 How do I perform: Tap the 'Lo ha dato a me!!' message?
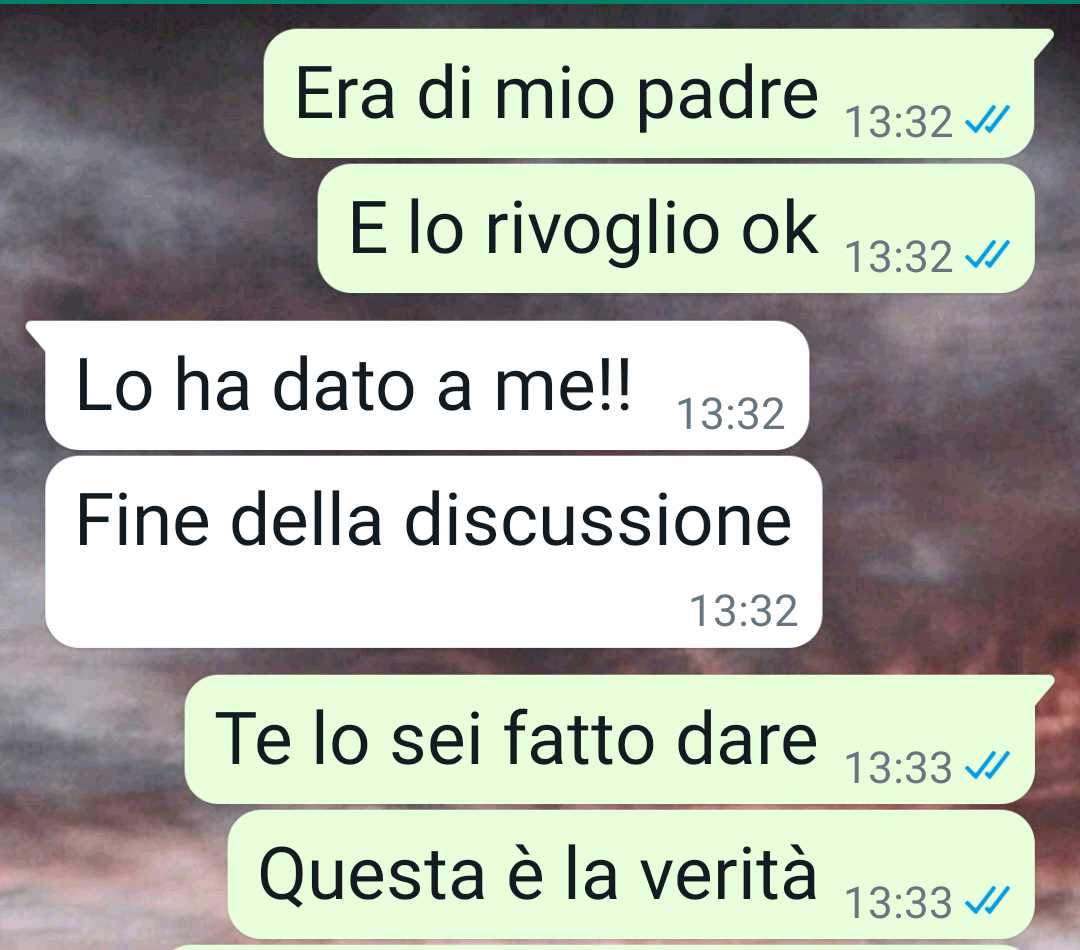pyautogui.click(x=417, y=385)
